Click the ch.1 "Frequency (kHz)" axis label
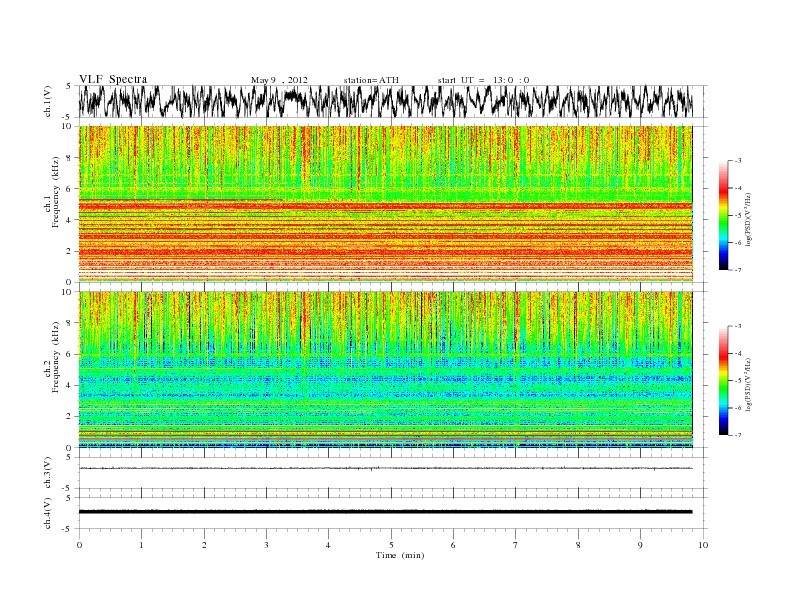792x612 pixels. click(x=55, y=192)
